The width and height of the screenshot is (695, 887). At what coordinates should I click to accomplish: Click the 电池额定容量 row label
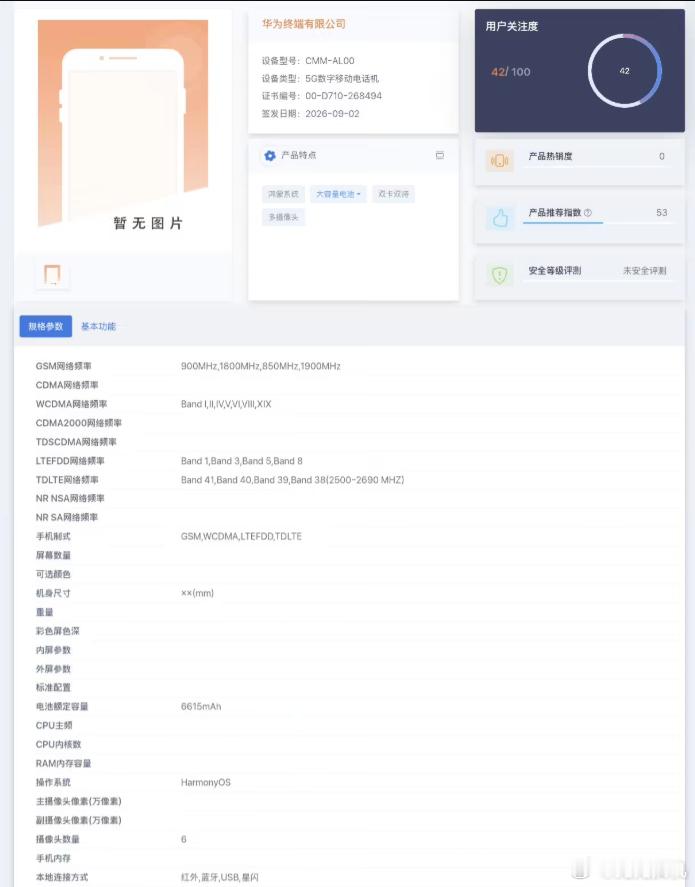point(62,707)
